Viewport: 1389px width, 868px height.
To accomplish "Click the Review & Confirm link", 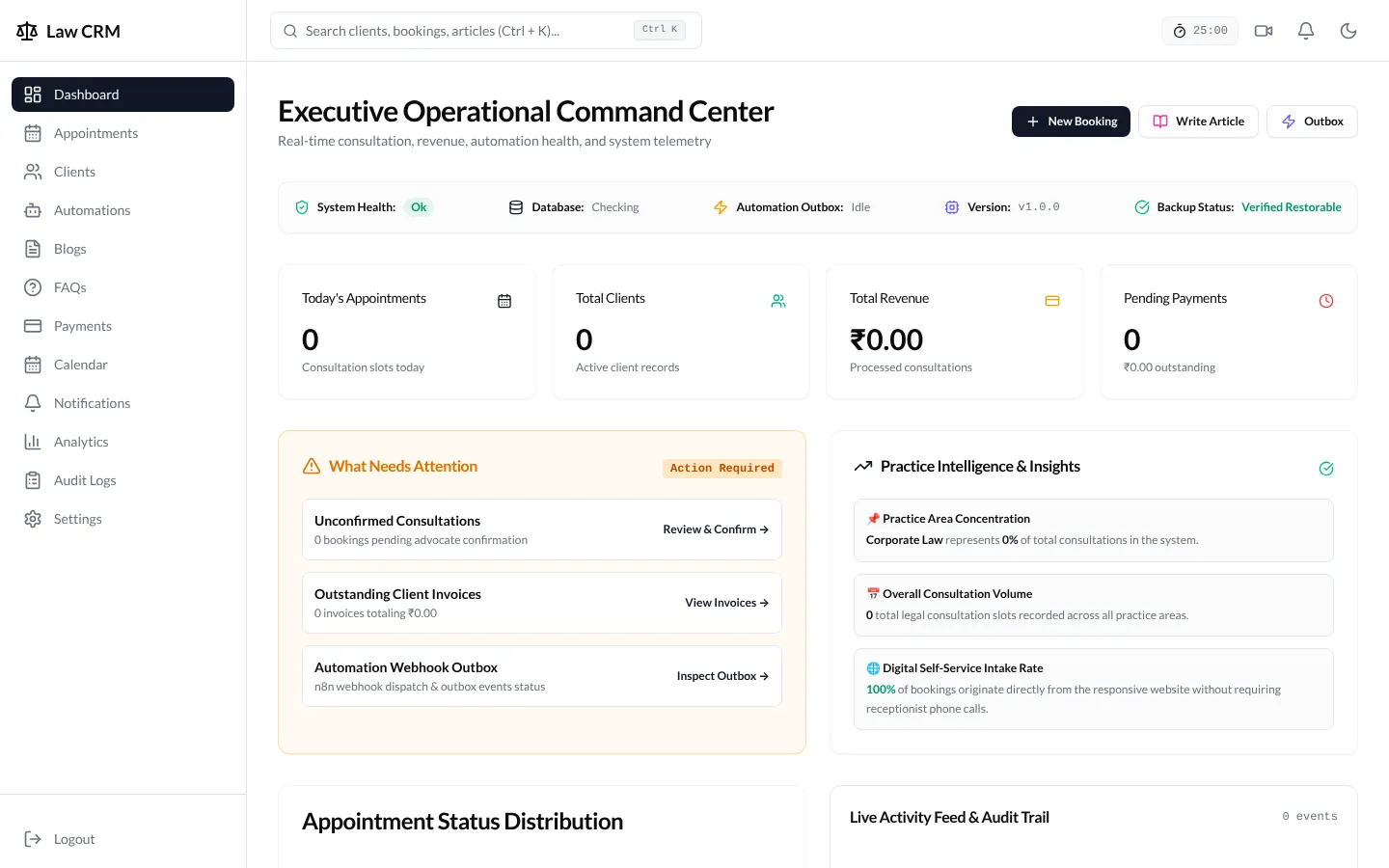I will point(716,529).
